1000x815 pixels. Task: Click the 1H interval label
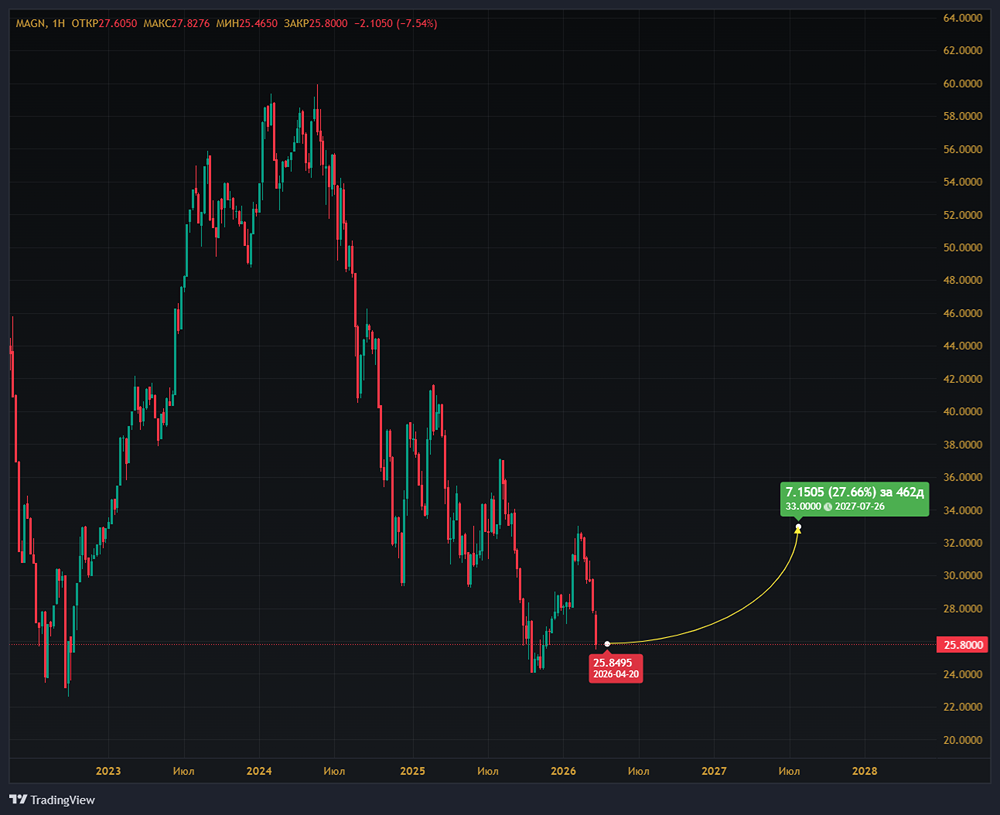point(58,23)
